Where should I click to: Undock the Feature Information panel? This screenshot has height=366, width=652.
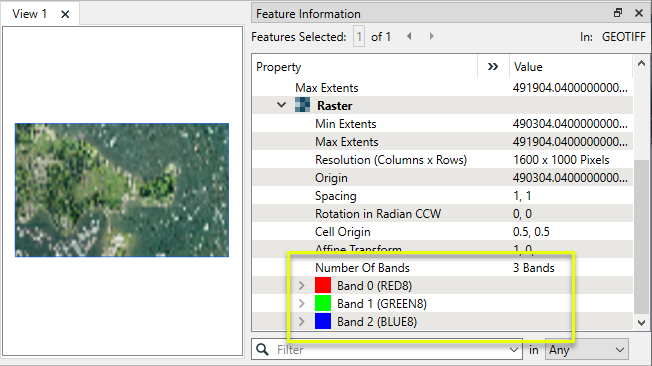pyautogui.click(x=618, y=13)
